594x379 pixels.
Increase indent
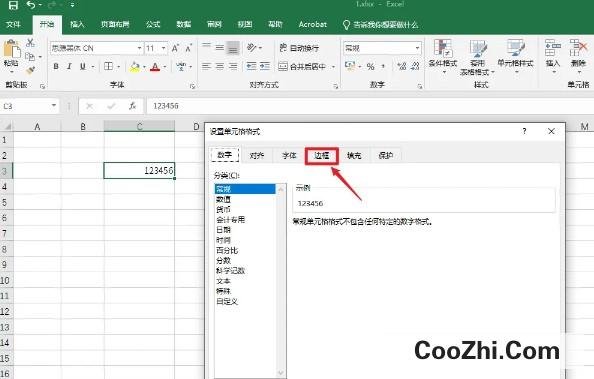pyautogui.click(x=265, y=66)
